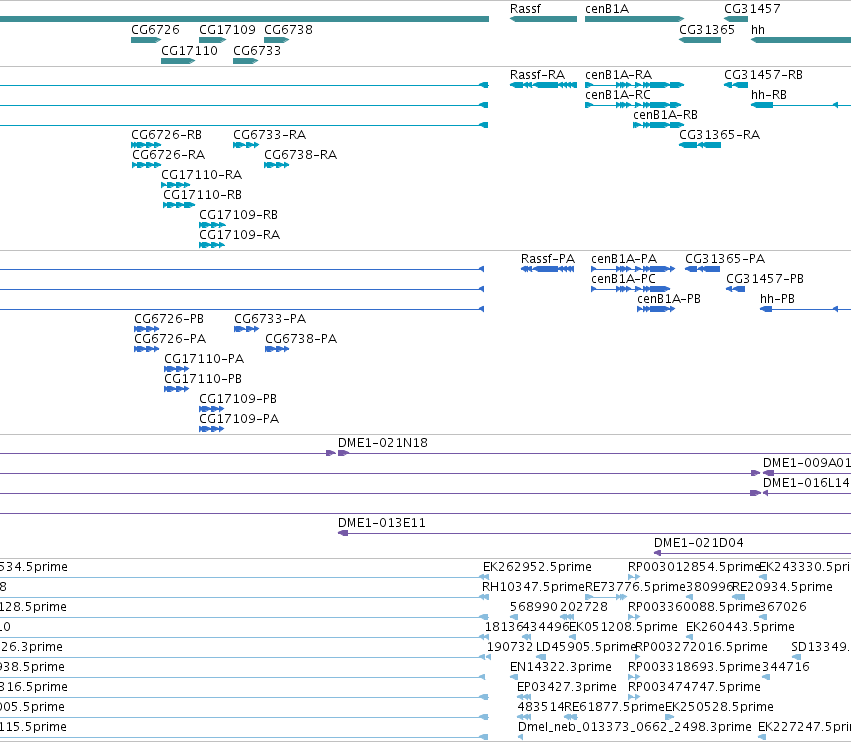
Task: Click the hh-RB transcript feature
Action: [x=801, y=105]
